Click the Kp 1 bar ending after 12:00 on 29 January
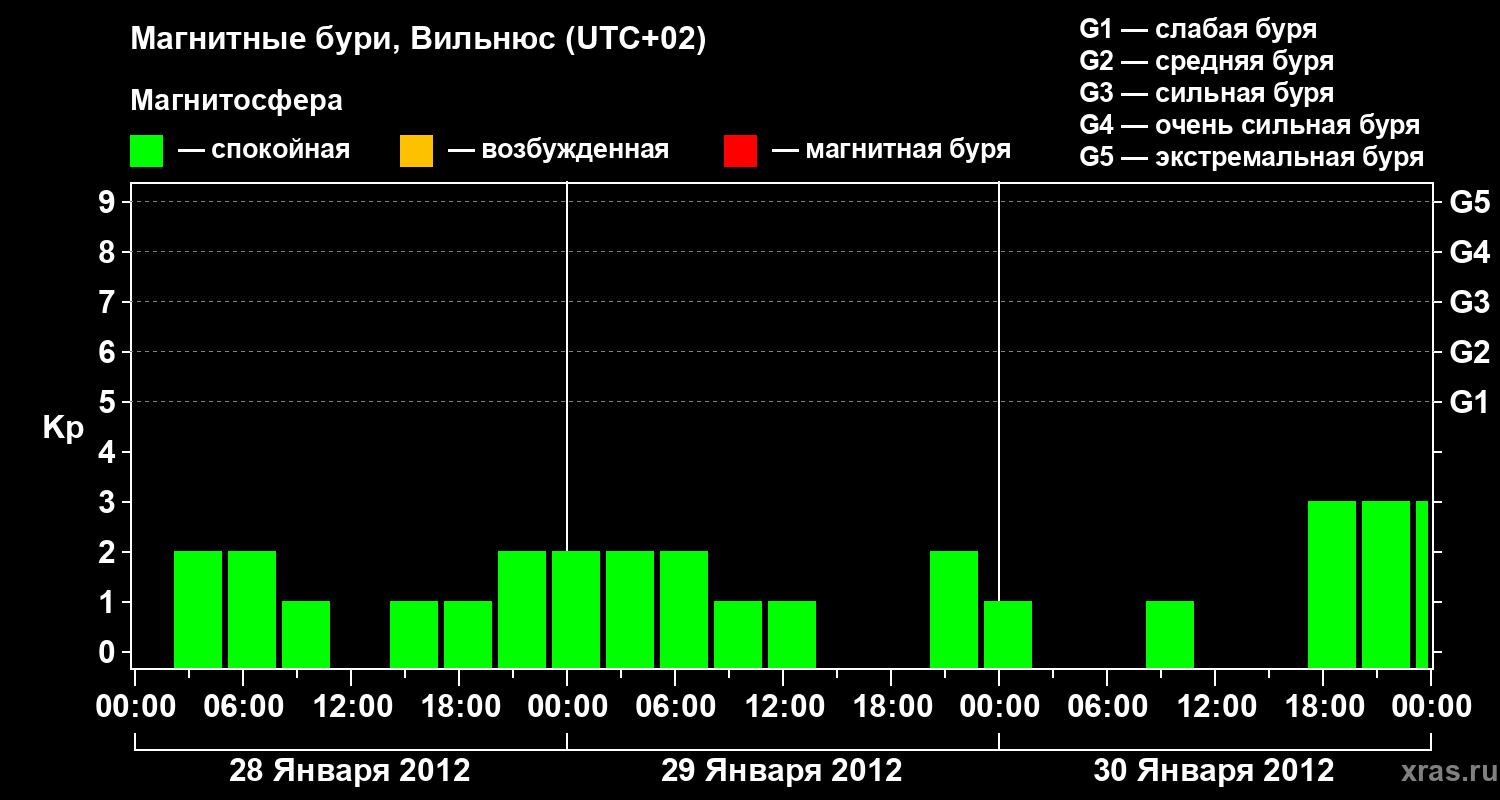1500x800 pixels. [792, 634]
